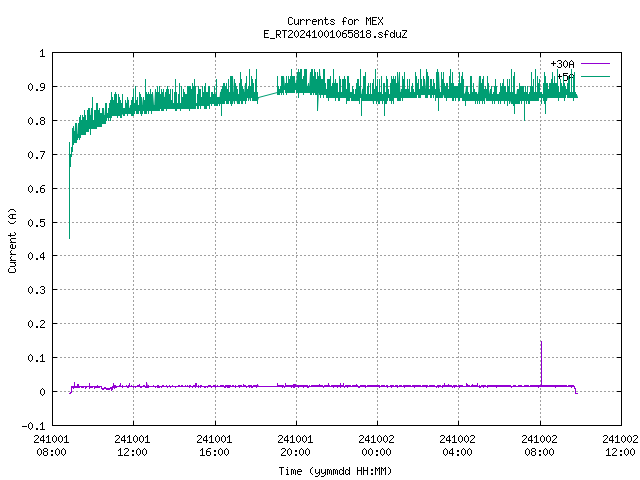Click x-axis tick 241001 12:00
Image resolution: width=640 pixels, height=480 pixels.
(x=133, y=446)
